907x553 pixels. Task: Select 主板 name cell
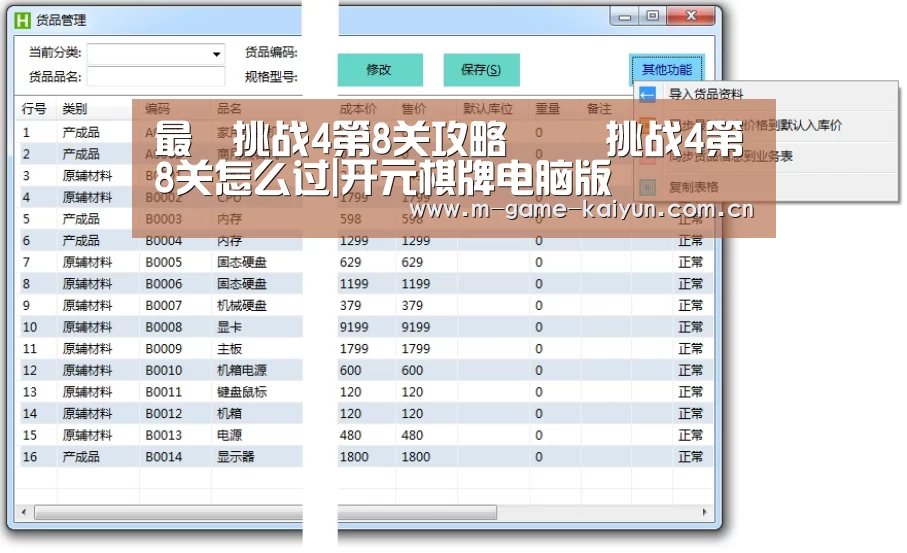pos(229,349)
